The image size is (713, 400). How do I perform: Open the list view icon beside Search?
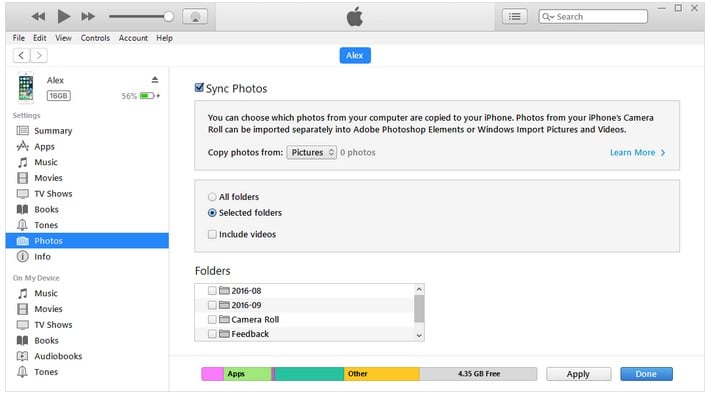pyautogui.click(x=515, y=17)
